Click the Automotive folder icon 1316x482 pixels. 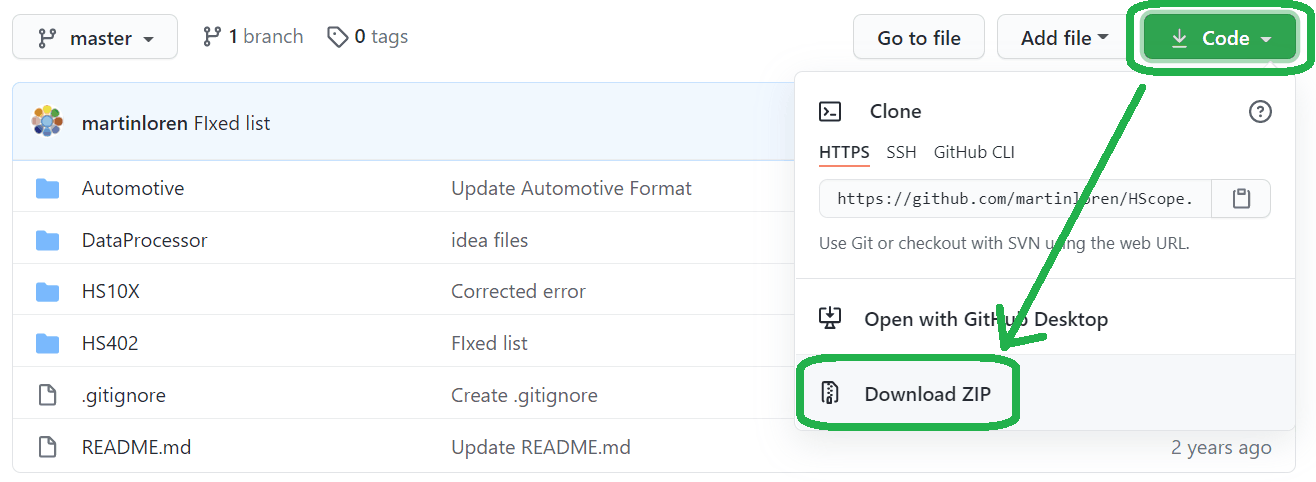click(x=47, y=188)
